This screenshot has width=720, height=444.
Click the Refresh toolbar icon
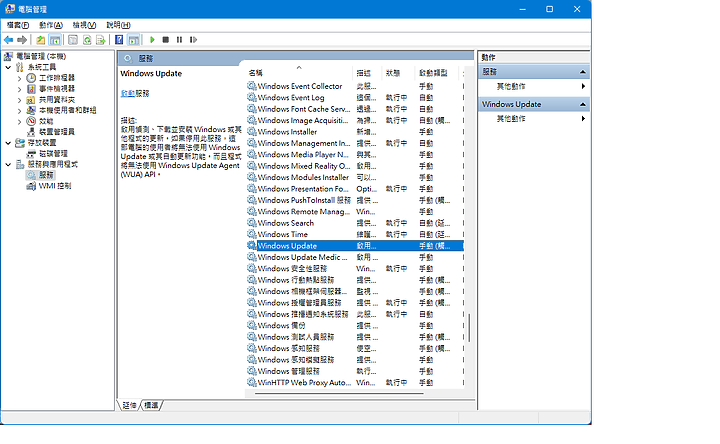pos(87,40)
